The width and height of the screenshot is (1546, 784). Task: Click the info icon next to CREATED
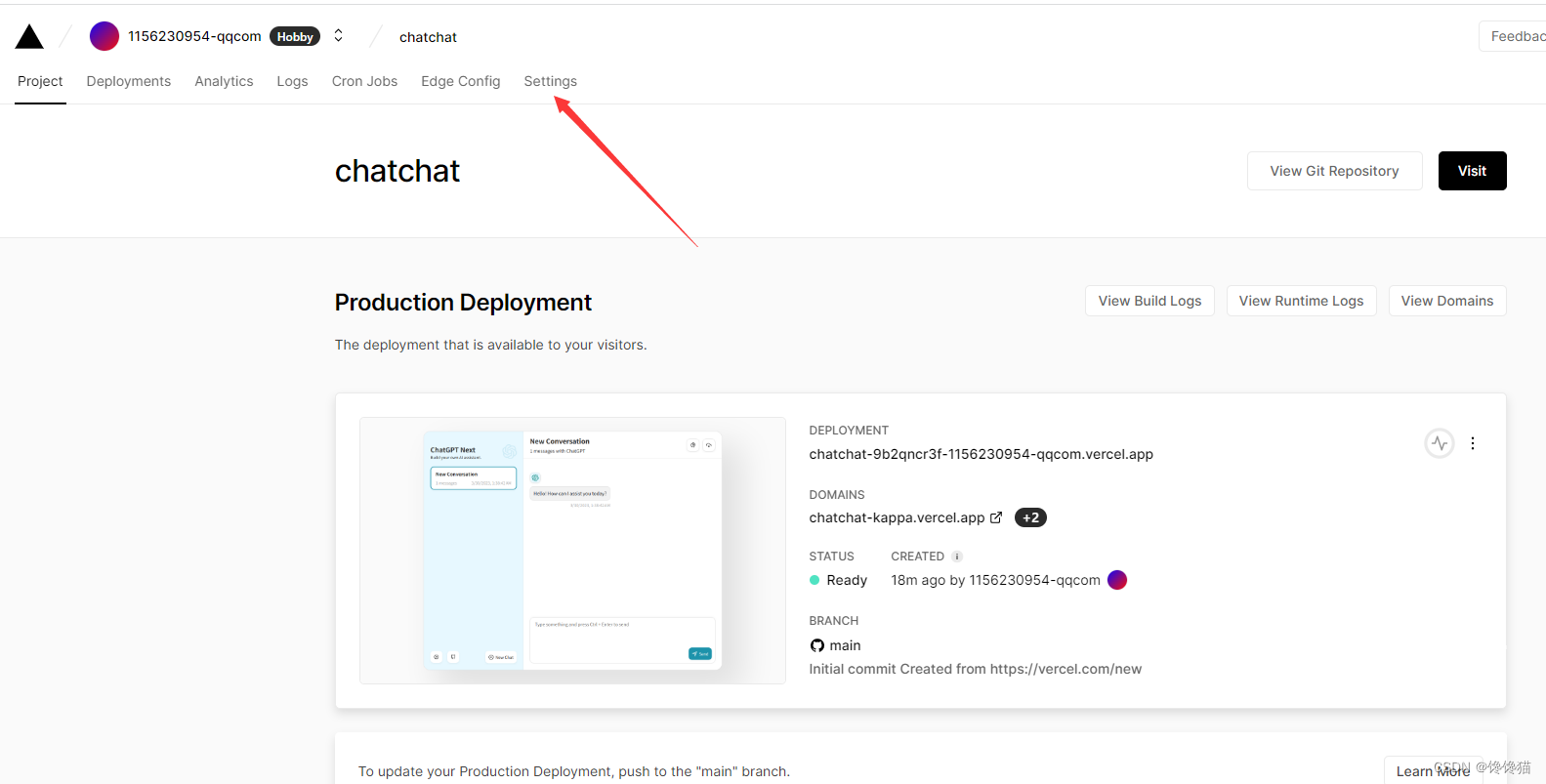click(x=957, y=557)
